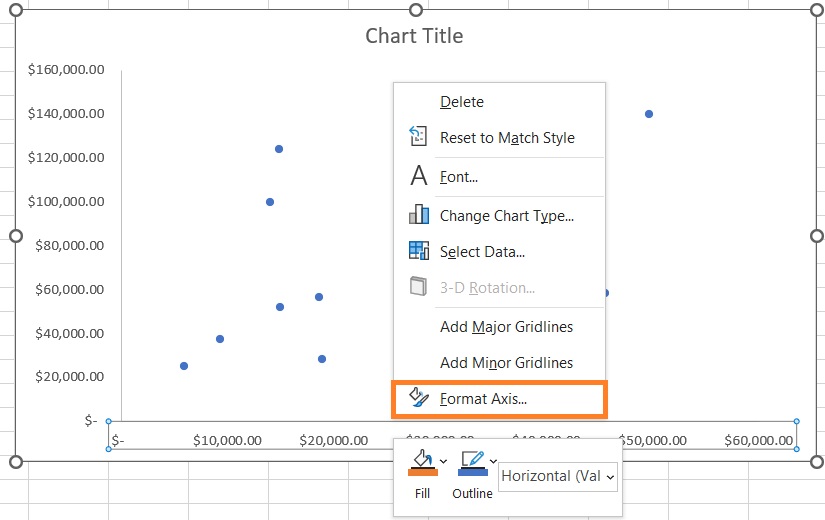
Task: Choose Add Minor Gridlines
Action: pyautogui.click(x=499, y=363)
